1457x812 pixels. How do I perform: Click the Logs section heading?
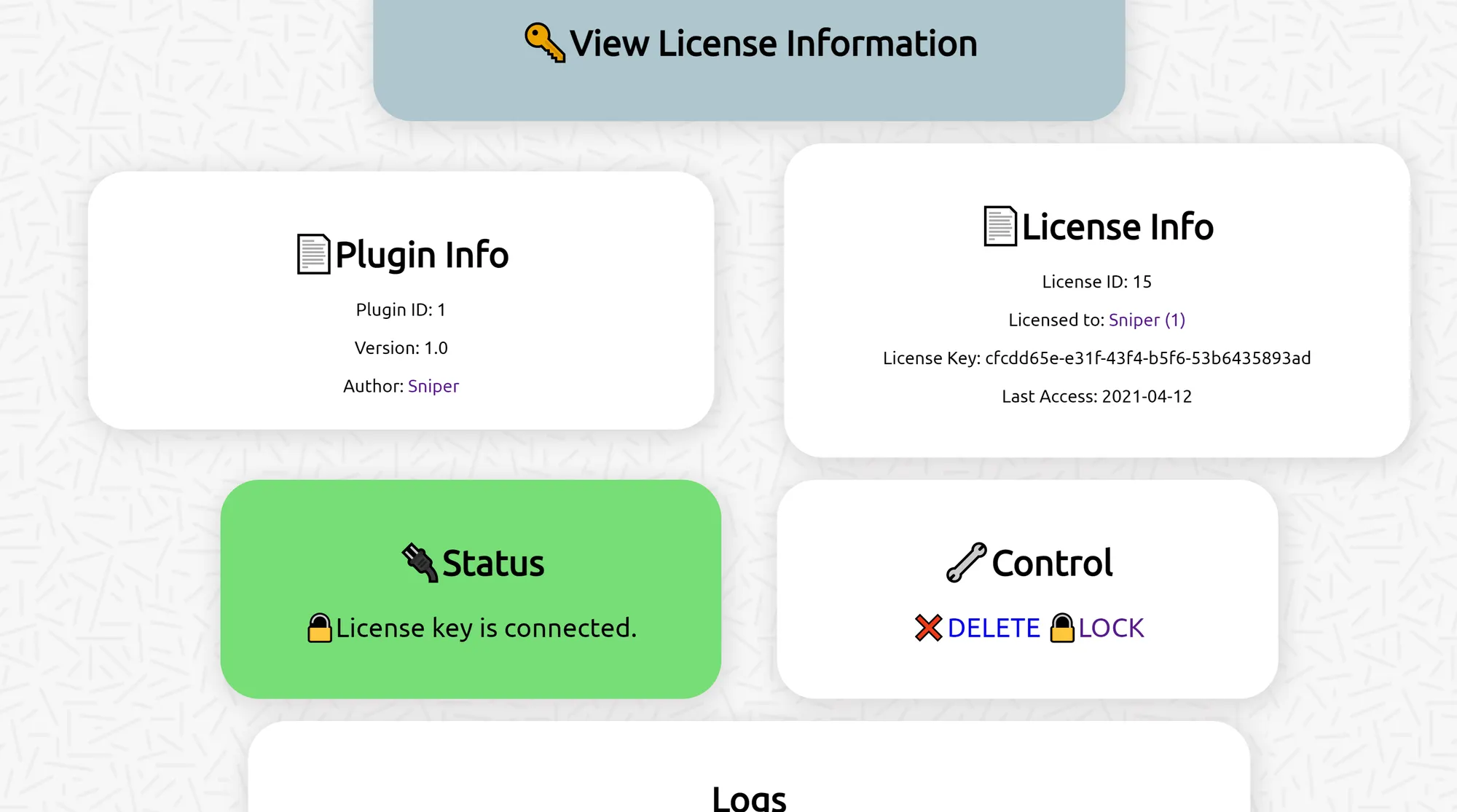[x=749, y=797]
